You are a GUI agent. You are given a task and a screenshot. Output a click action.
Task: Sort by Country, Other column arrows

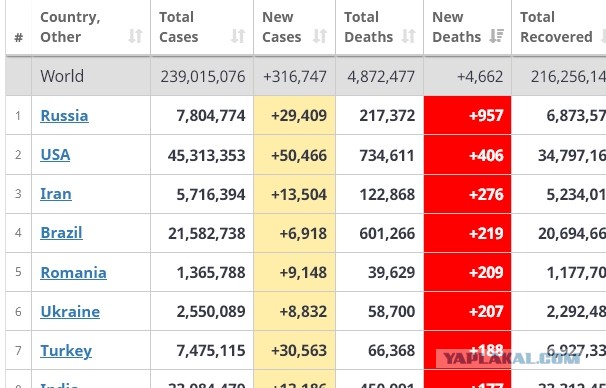pos(135,36)
